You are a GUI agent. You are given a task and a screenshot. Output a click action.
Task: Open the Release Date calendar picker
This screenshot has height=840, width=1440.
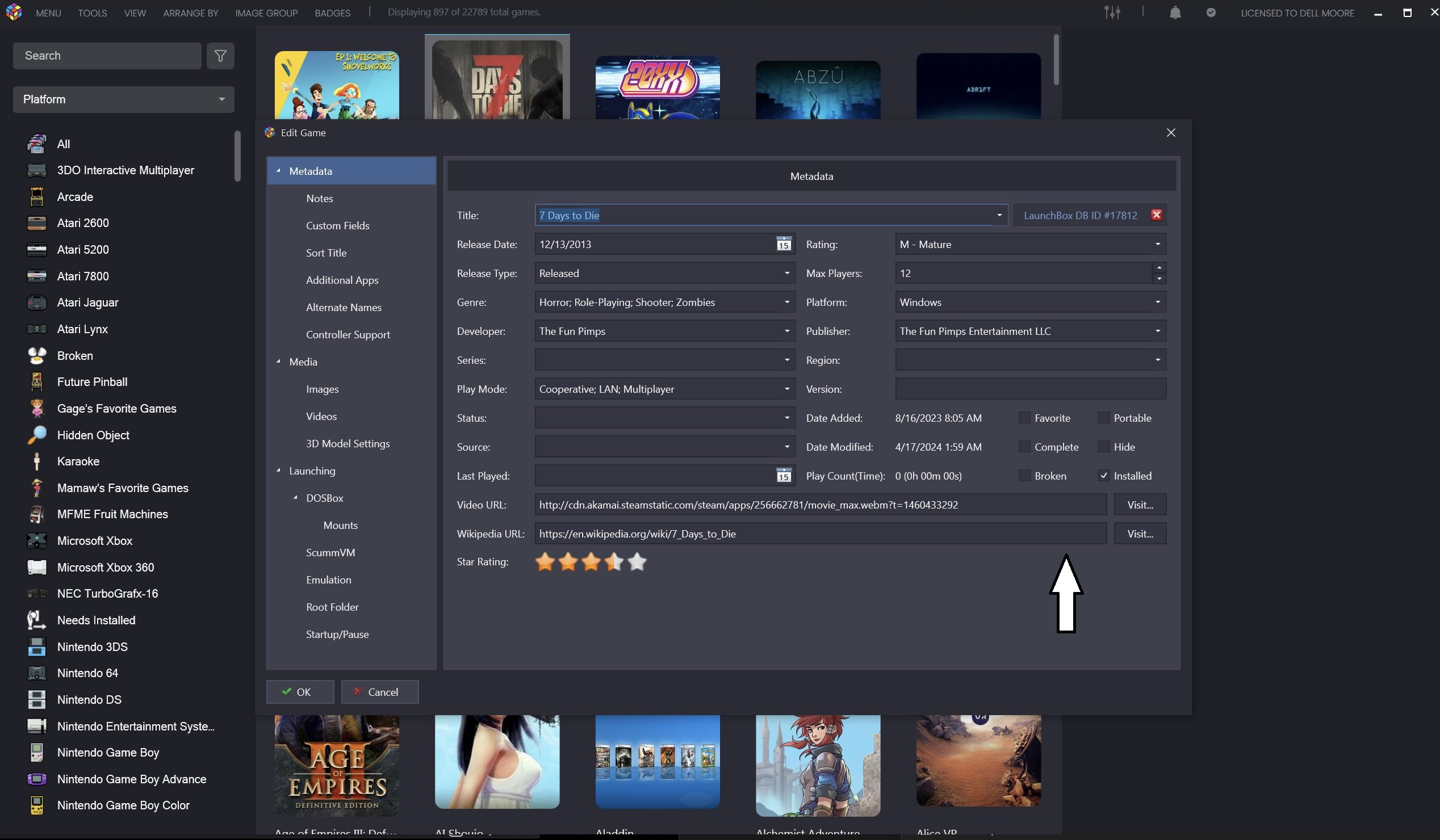point(784,244)
